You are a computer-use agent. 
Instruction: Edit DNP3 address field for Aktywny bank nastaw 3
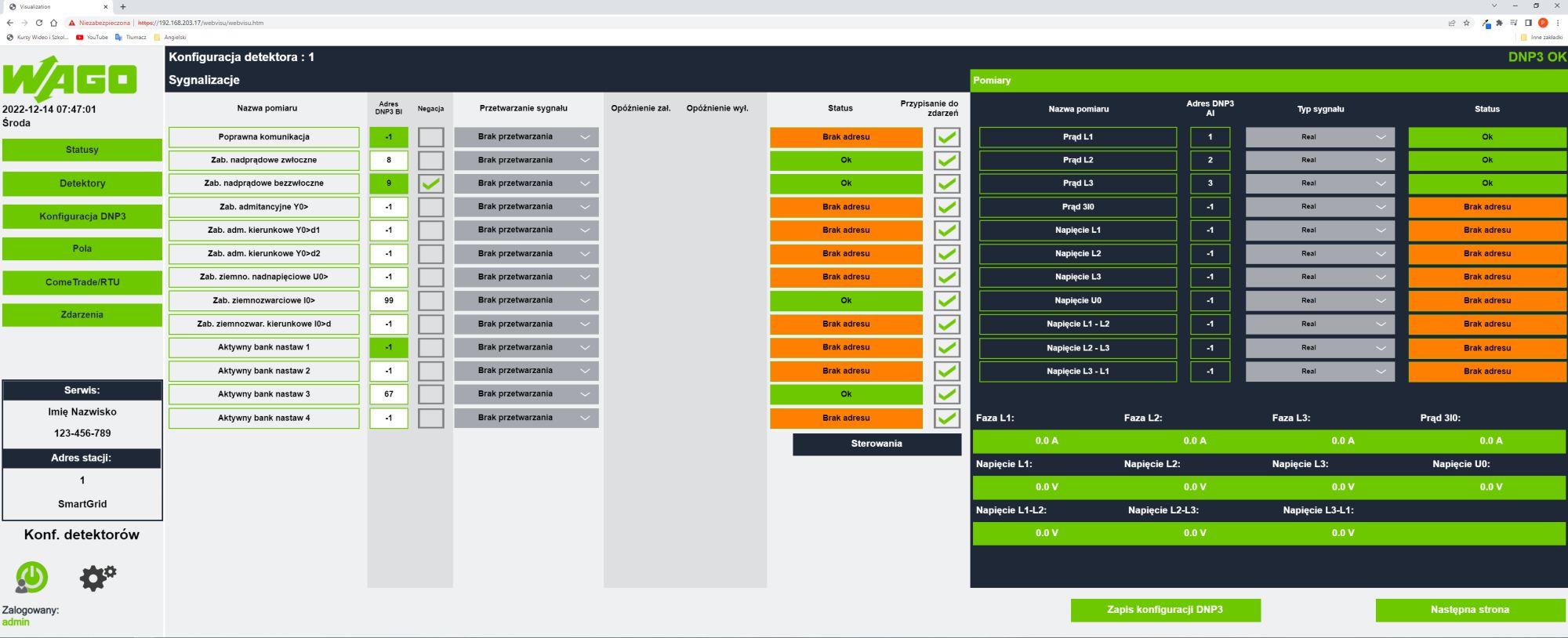click(x=389, y=394)
